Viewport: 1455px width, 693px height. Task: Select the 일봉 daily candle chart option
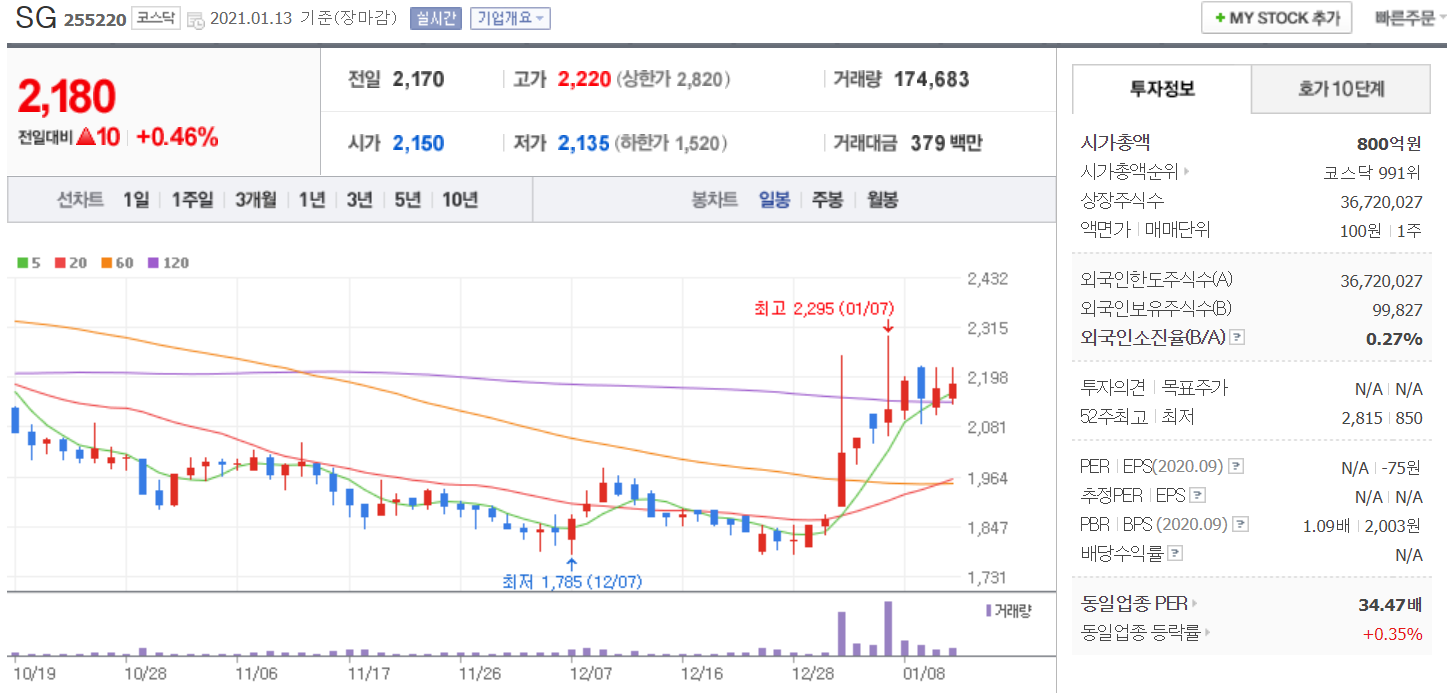click(x=774, y=200)
